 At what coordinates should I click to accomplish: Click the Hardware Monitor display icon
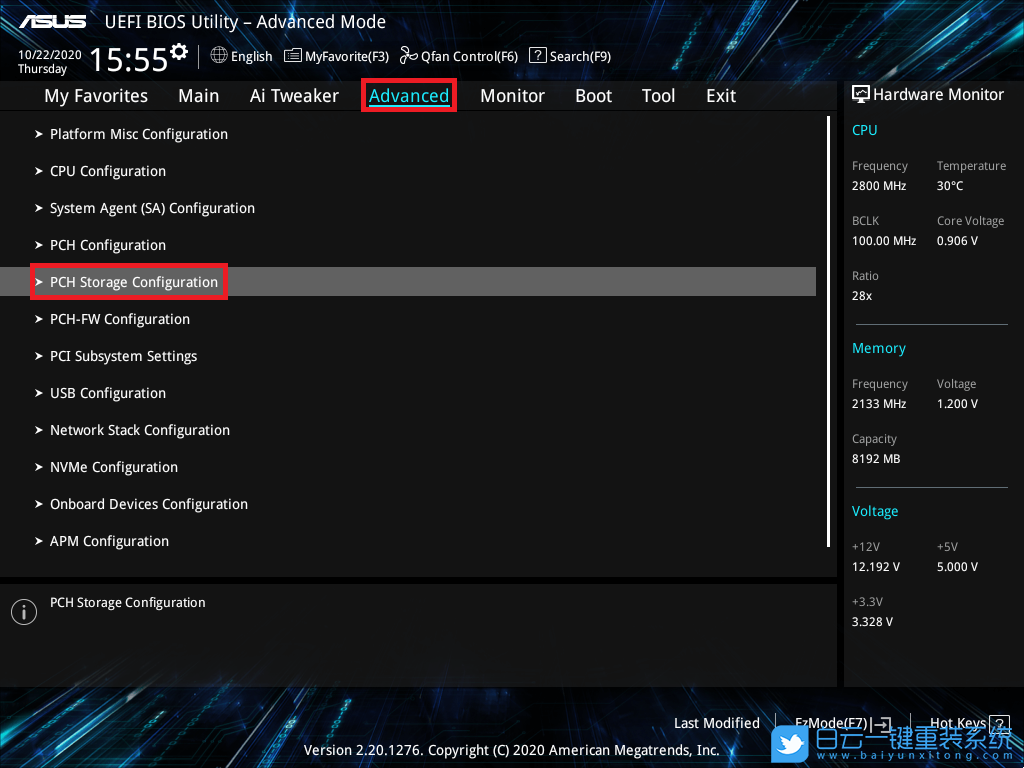[860, 94]
